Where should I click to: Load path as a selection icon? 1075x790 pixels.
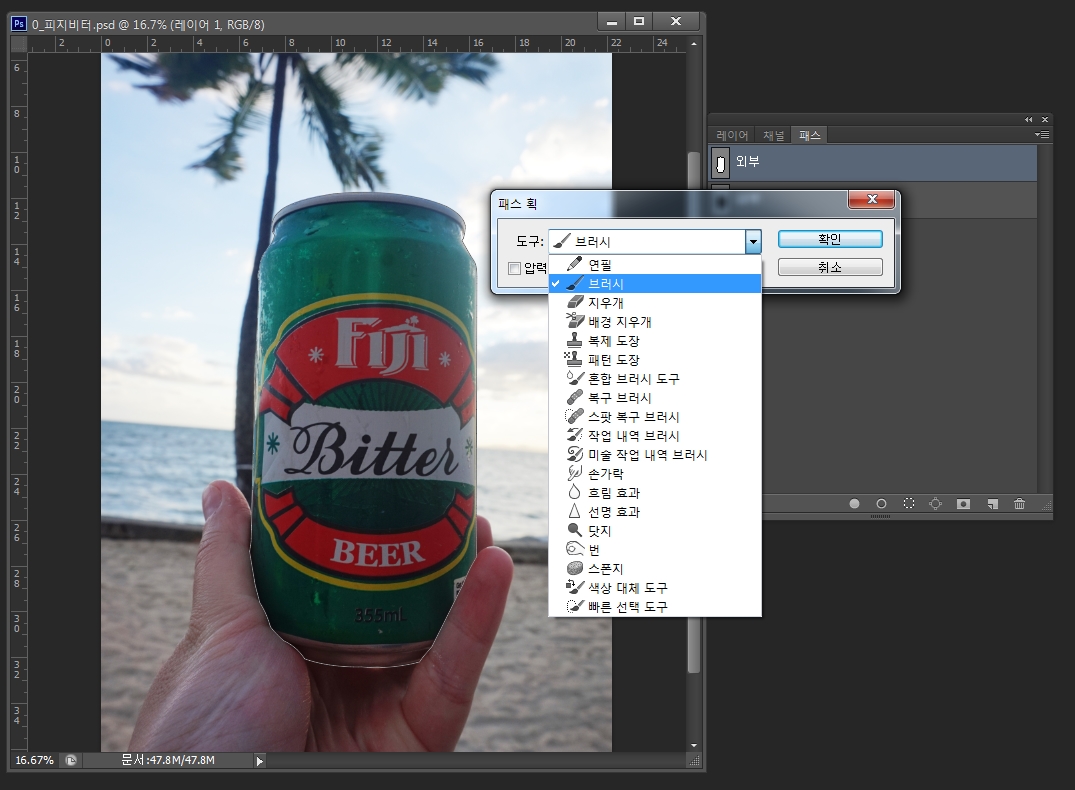(x=909, y=504)
